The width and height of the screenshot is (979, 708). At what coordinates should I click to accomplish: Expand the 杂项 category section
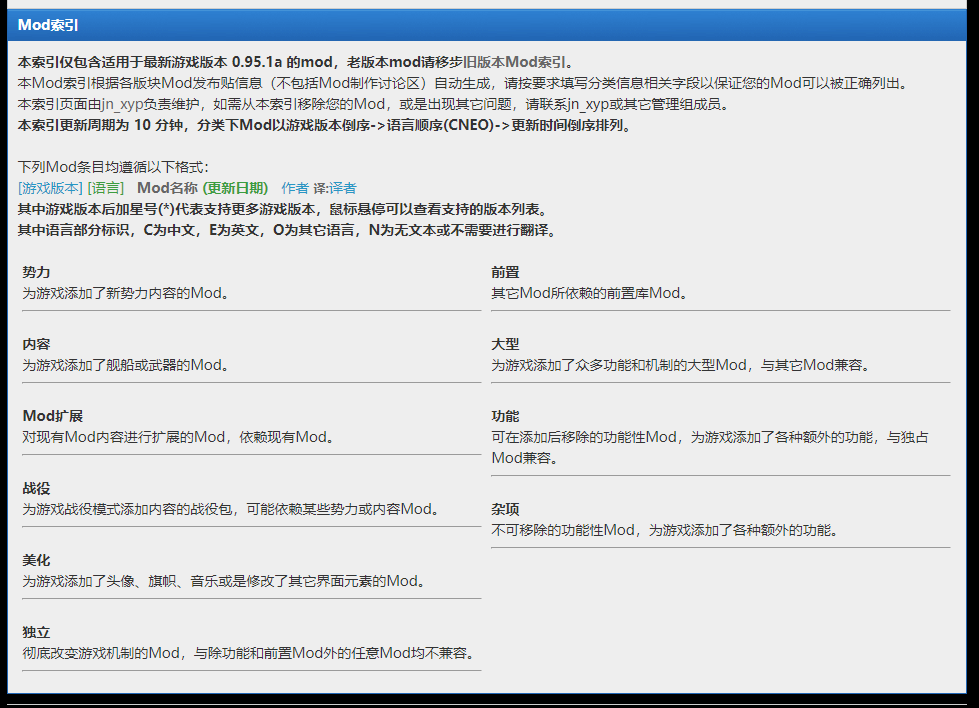click(505, 509)
